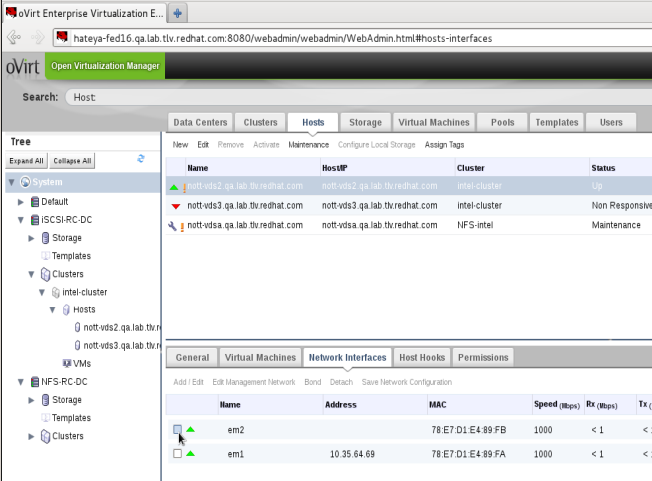Click the Red Hat site icon in the address bar
The height and width of the screenshot is (481, 652).
62,37
